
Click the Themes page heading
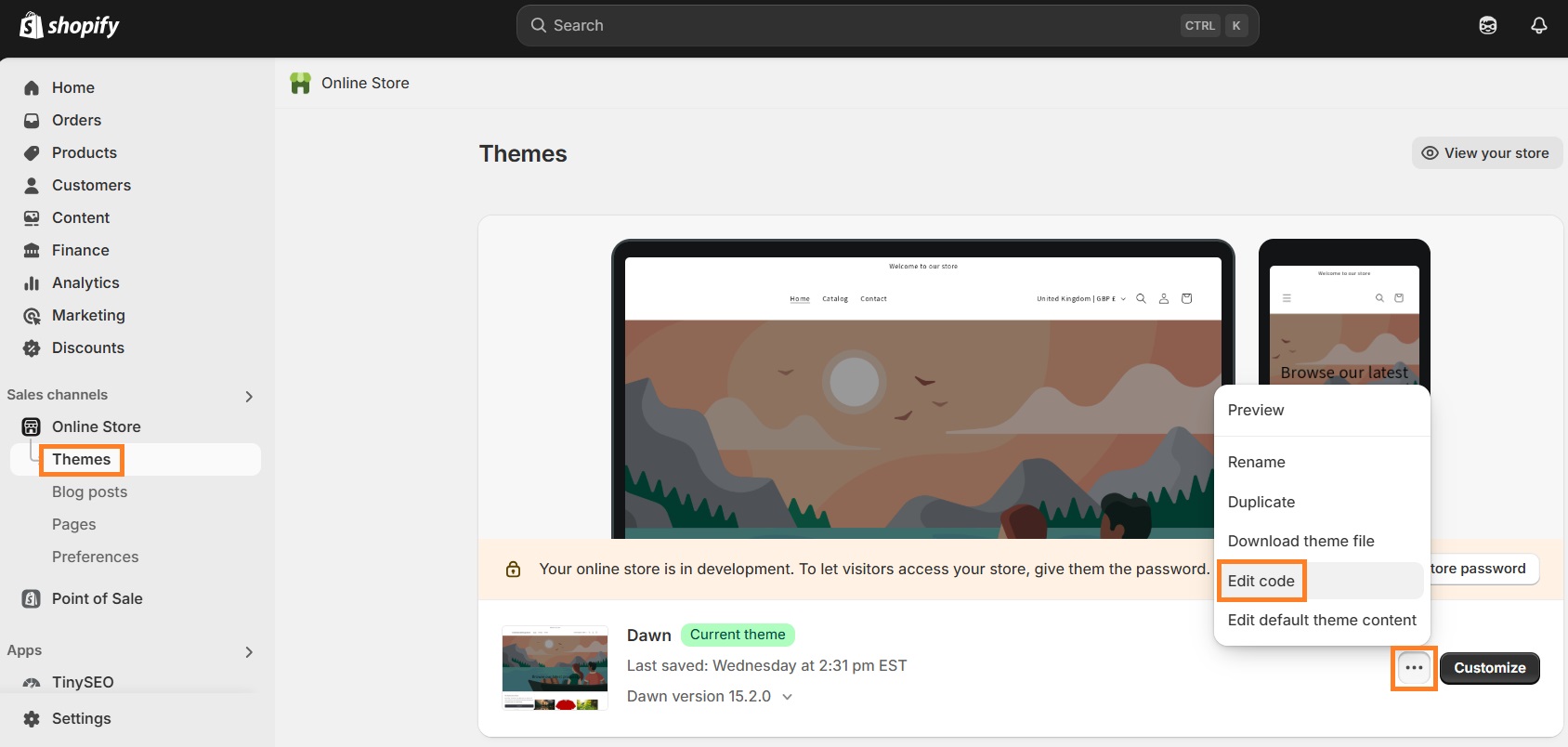point(523,153)
